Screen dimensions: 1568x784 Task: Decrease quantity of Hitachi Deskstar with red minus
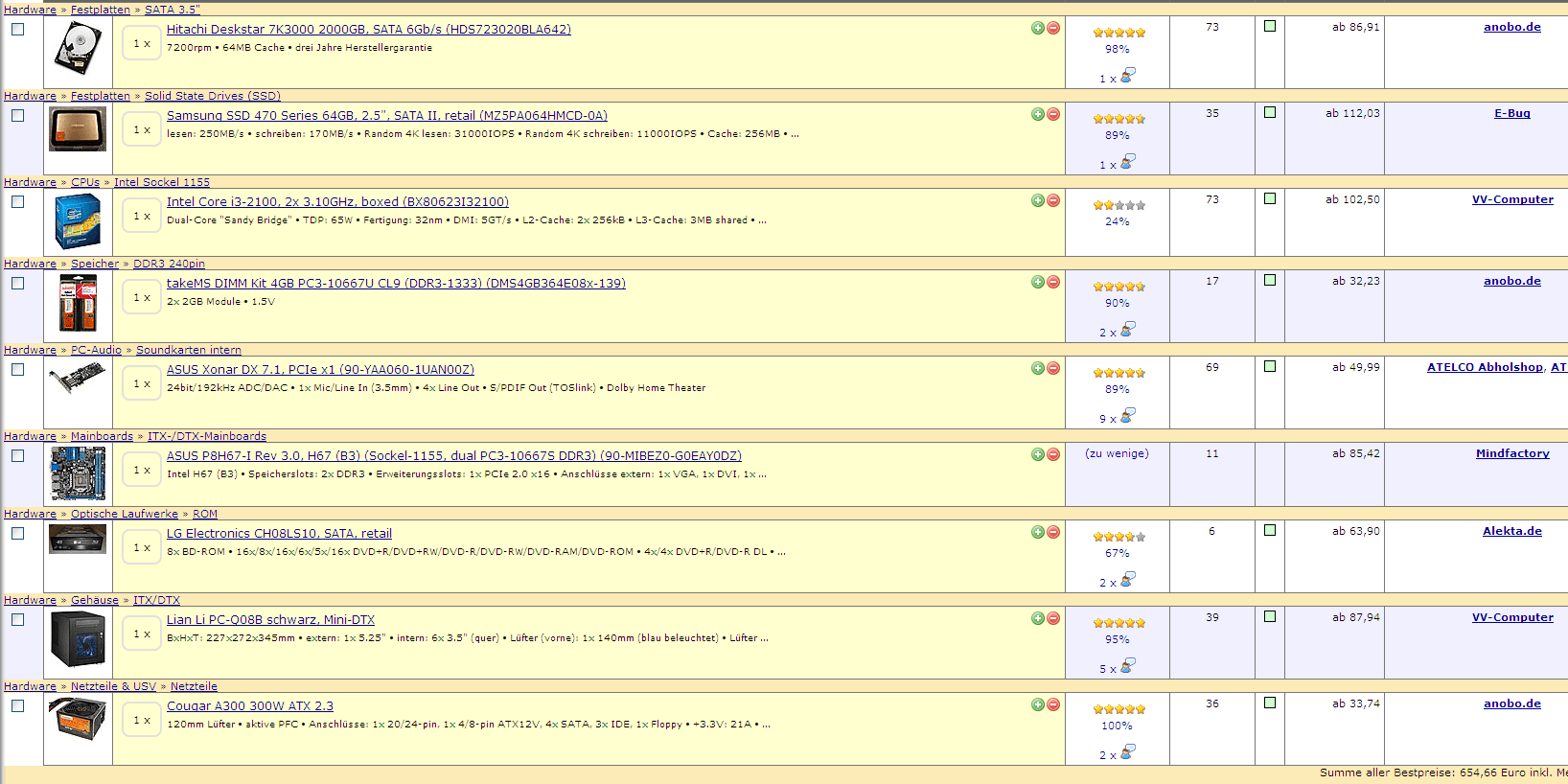(1053, 28)
